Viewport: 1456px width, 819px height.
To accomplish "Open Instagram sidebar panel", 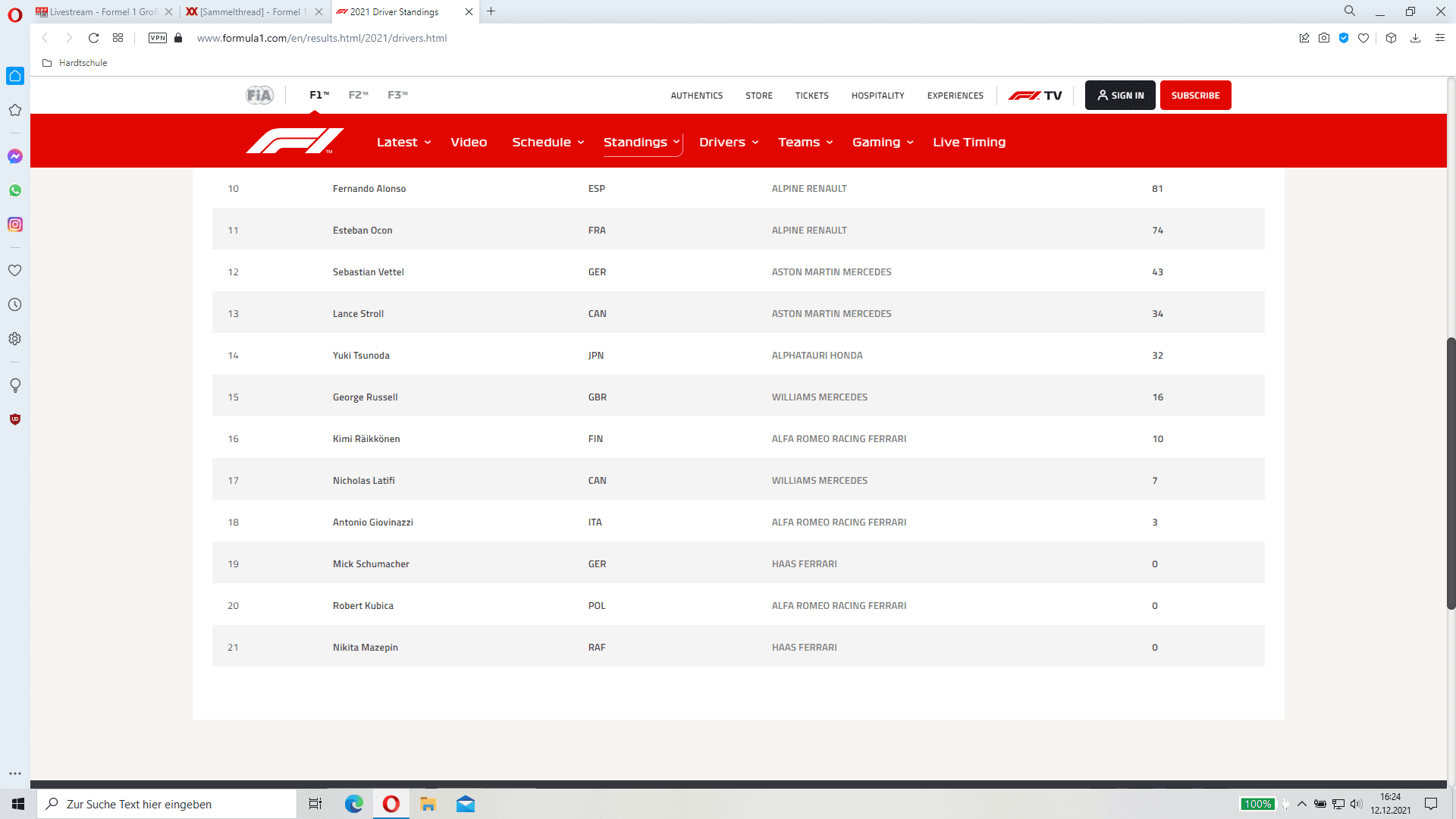I will pos(15,224).
